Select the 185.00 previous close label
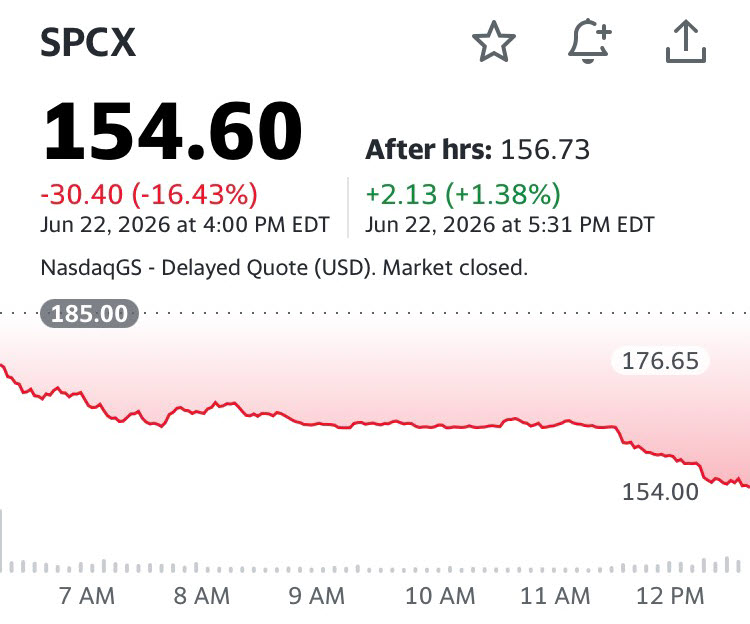The width and height of the screenshot is (750, 624). tap(89, 314)
